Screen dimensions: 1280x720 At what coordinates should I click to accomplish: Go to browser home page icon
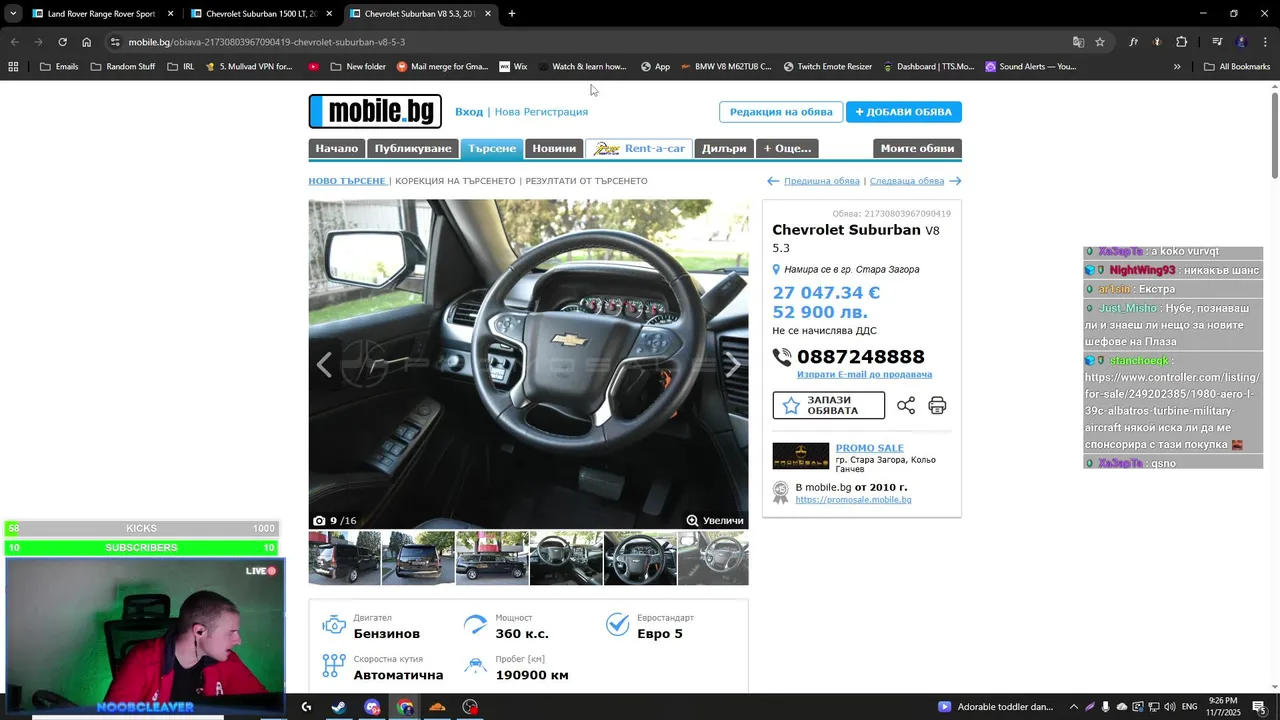pos(86,42)
